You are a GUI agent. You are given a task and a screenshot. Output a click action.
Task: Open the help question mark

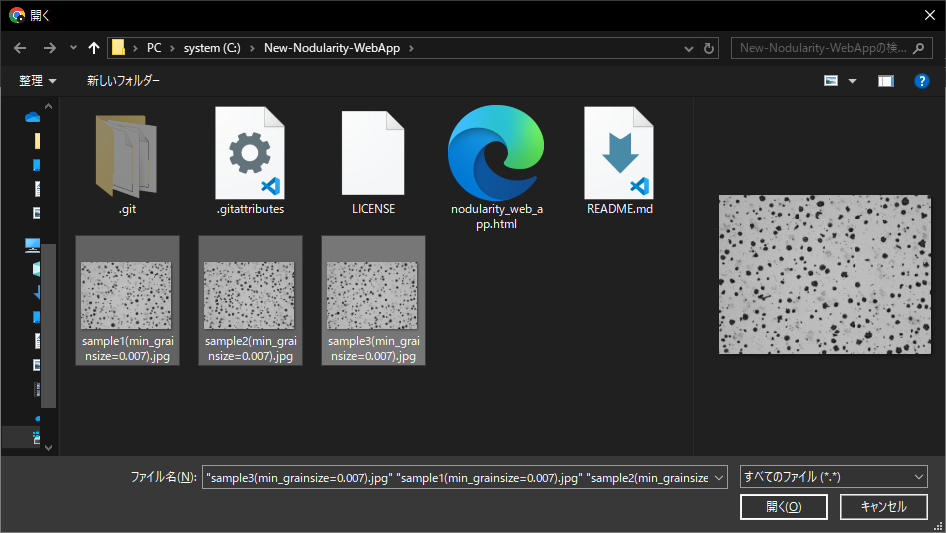pos(921,81)
